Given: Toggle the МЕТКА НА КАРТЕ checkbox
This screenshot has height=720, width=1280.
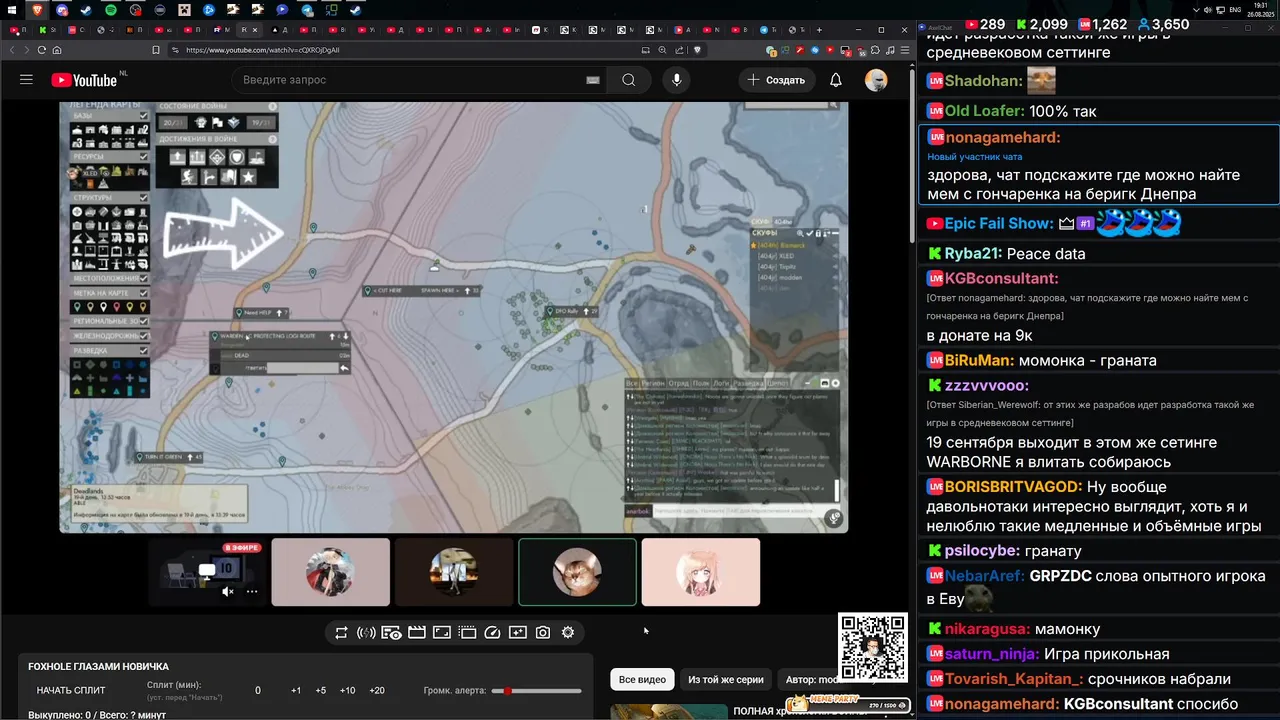Looking at the screenshot, I should 144,293.
